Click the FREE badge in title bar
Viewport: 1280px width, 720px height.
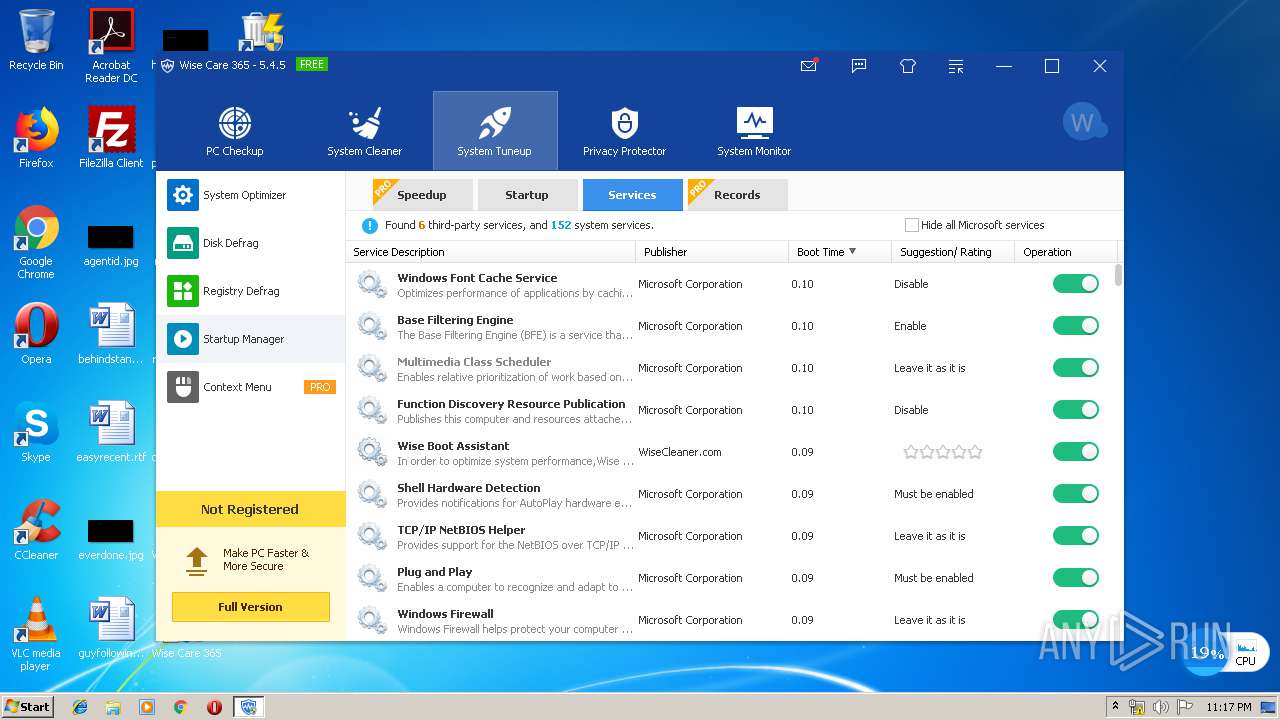312,65
